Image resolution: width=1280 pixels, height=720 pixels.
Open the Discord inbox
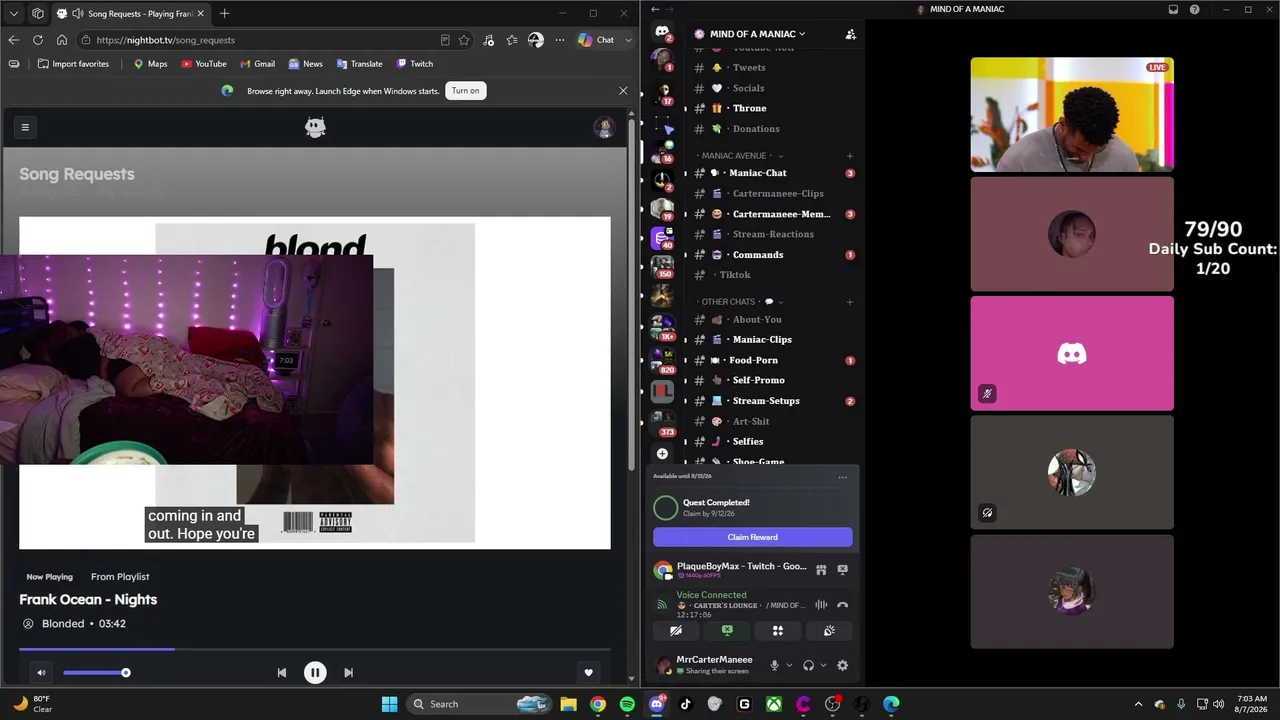1174,9
